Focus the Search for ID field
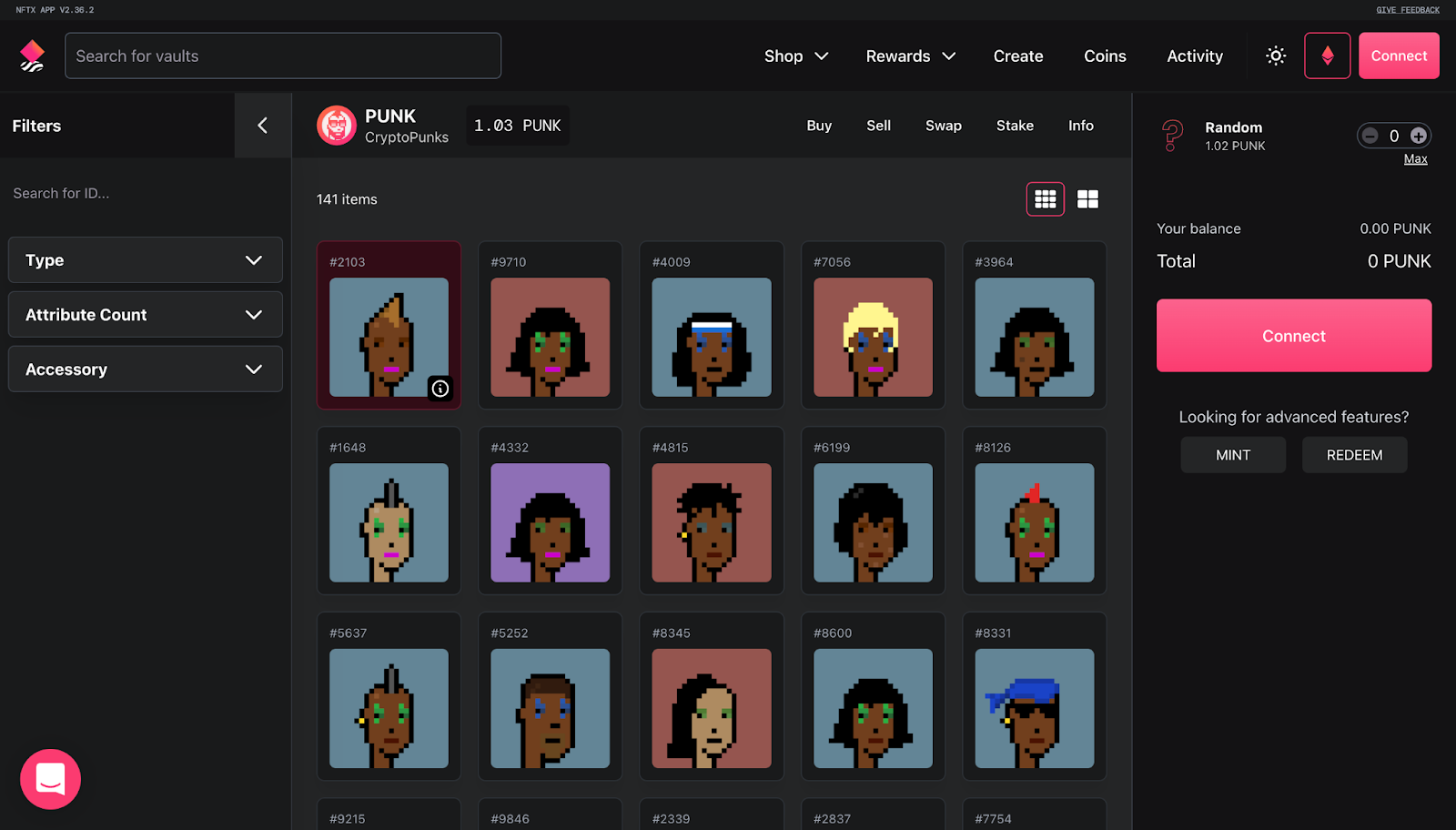Image resolution: width=1456 pixels, height=830 pixels. [146, 193]
